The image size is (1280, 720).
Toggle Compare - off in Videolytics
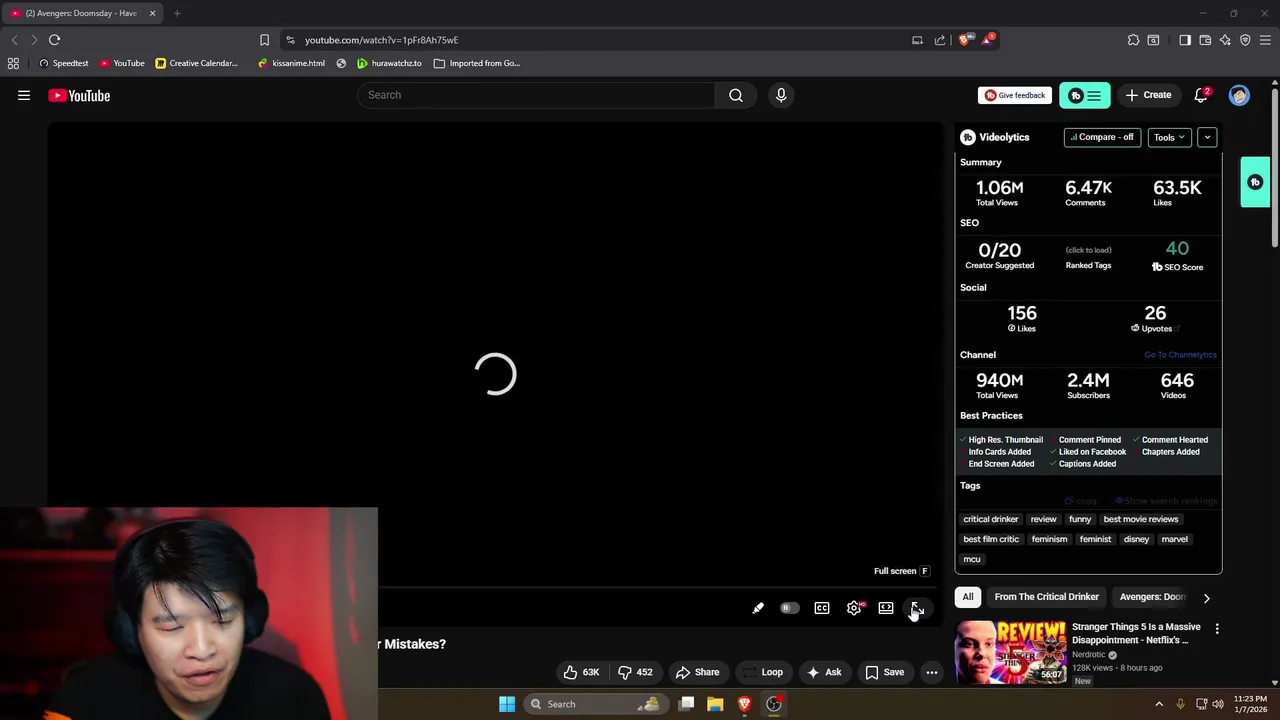pyautogui.click(x=1102, y=137)
